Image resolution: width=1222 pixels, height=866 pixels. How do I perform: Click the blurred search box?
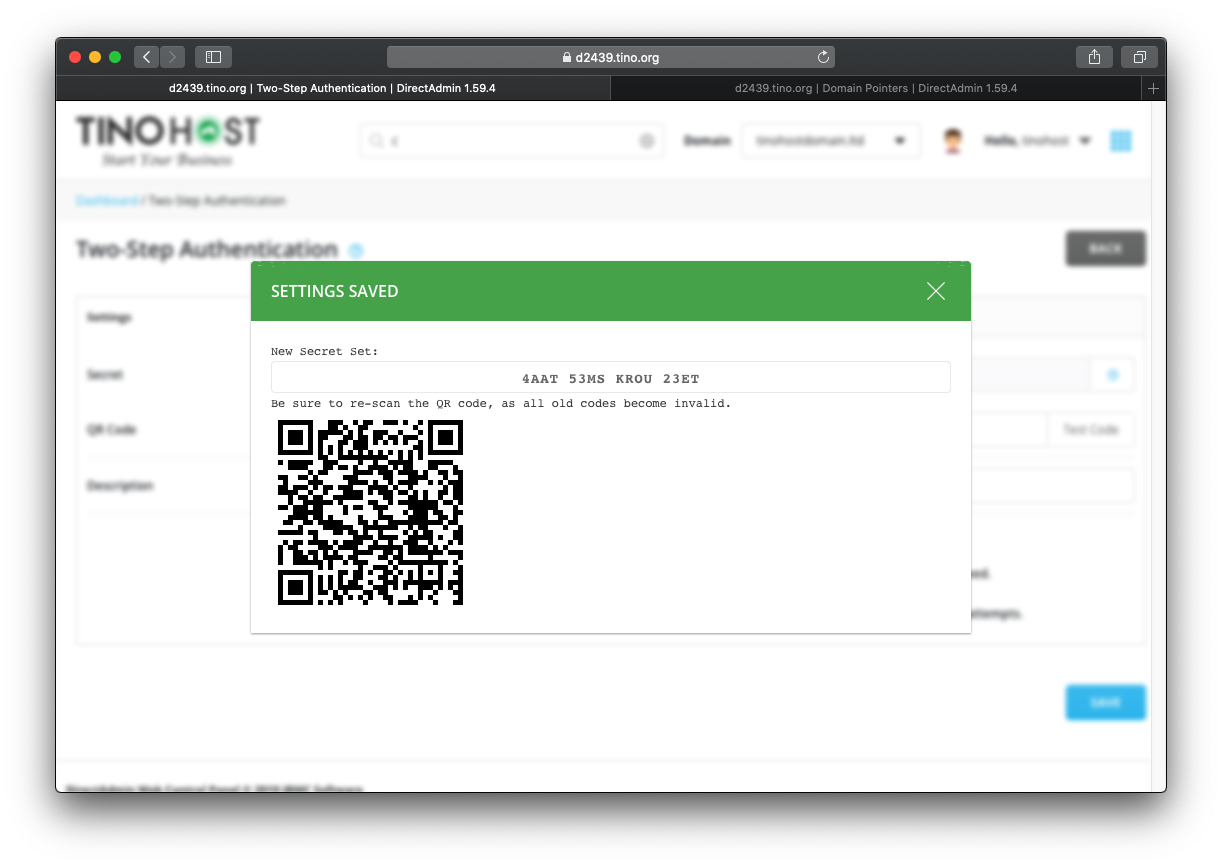[x=512, y=141]
